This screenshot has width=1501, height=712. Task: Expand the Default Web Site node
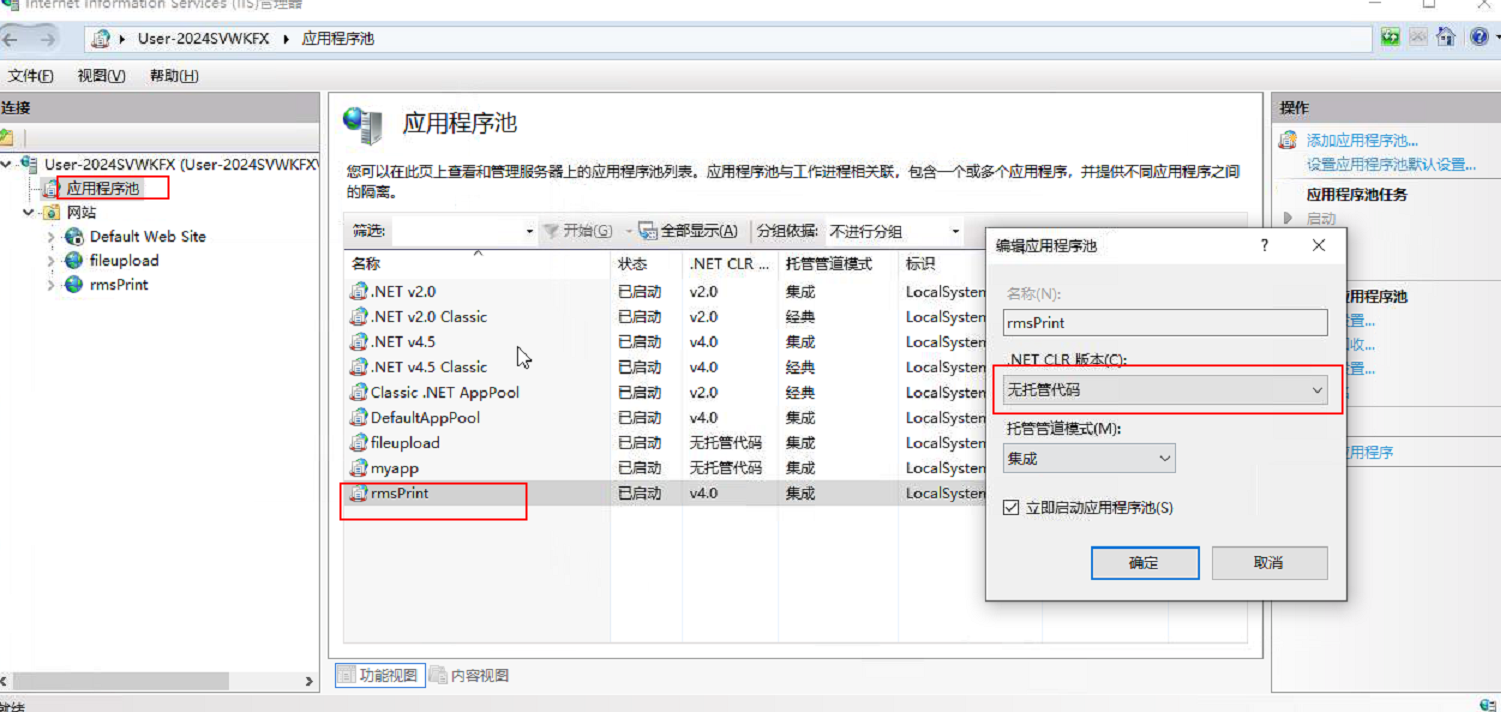pyautogui.click(x=51, y=238)
